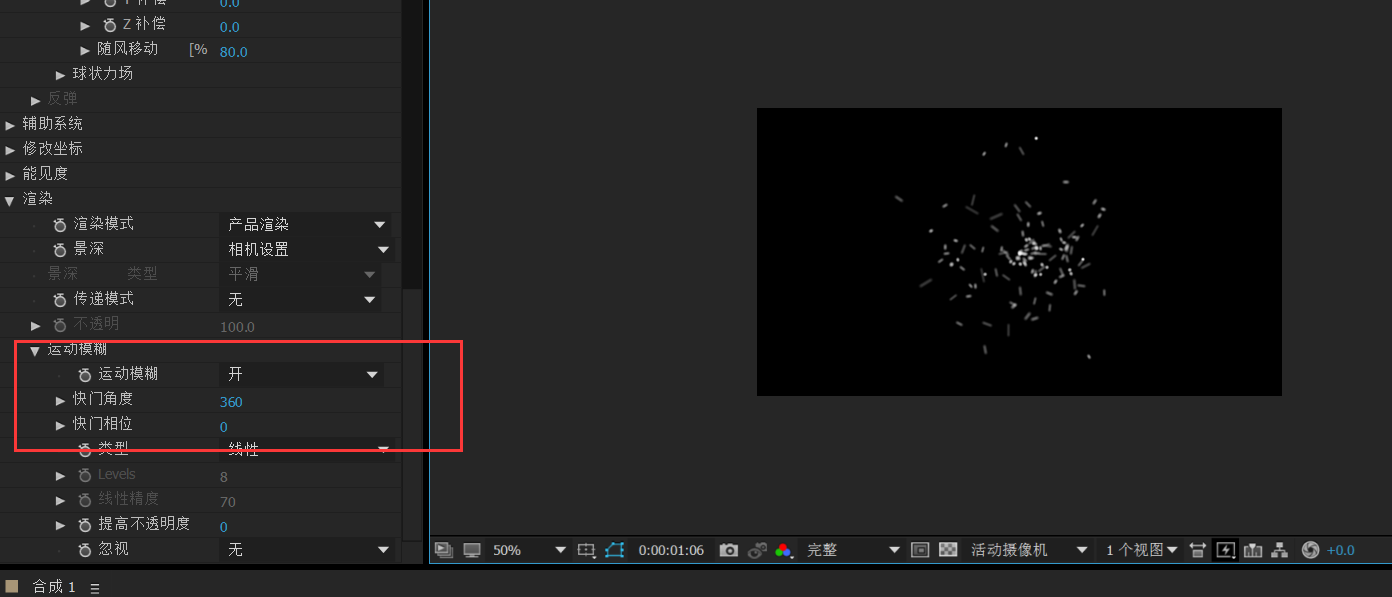This screenshot has height=597, width=1392.
Task: Click the Levels value 8
Action: pyautogui.click(x=224, y=477)
